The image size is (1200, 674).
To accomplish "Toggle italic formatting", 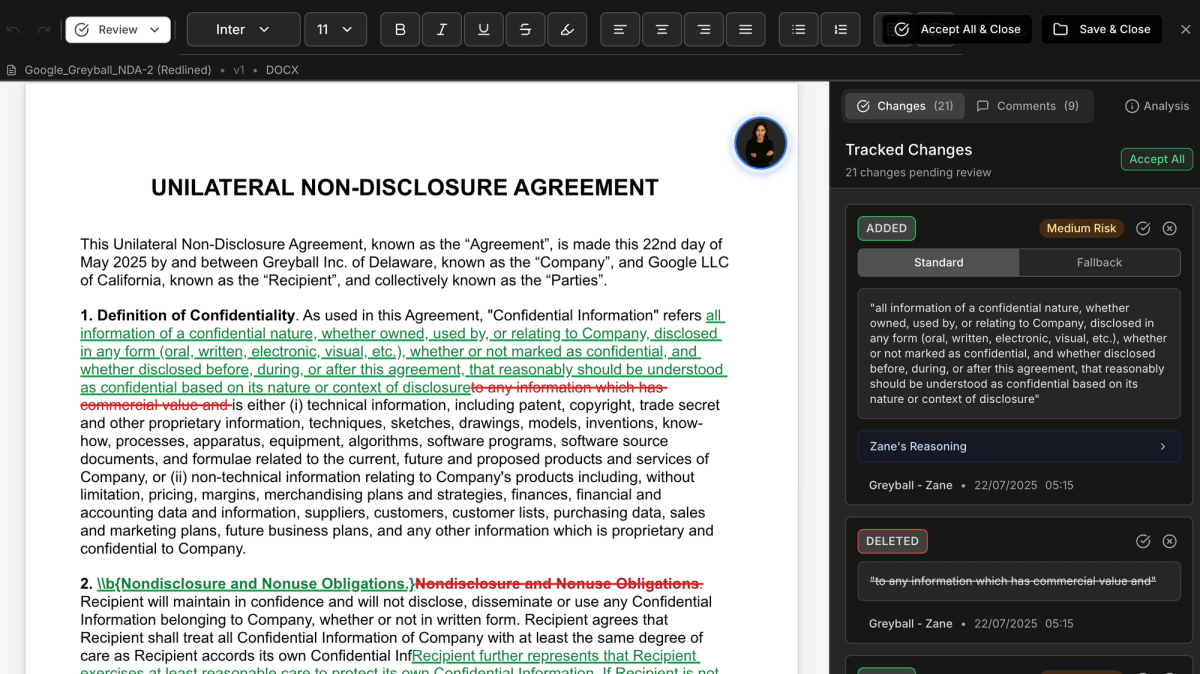I will (442, 30).
